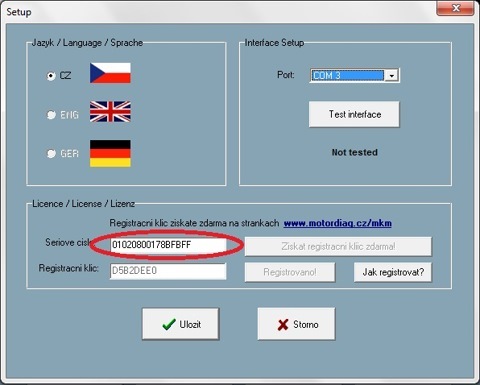This screenshot has height=385, width=480.
Task: Click the United Kingdom flag icon
Action: coord(110,112)
